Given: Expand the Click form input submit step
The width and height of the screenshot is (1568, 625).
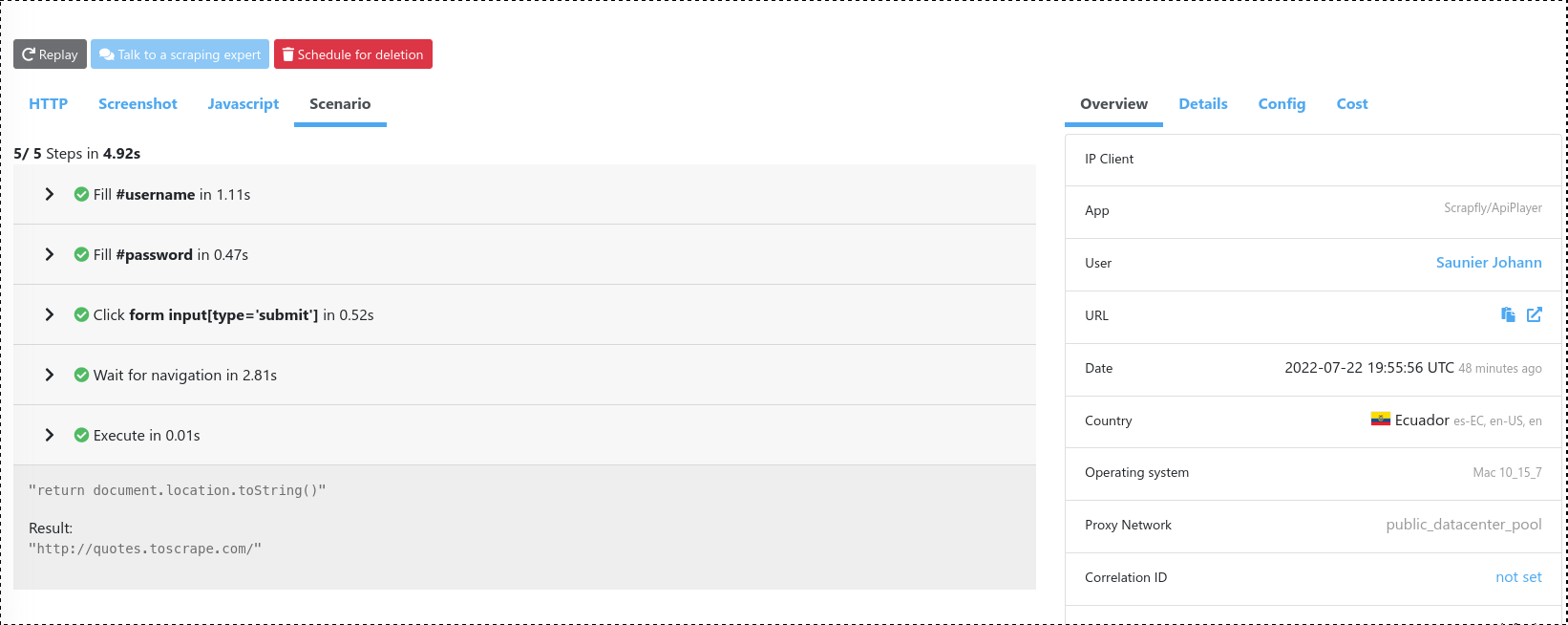Looking at the screenshot, I should pos(50,314).
